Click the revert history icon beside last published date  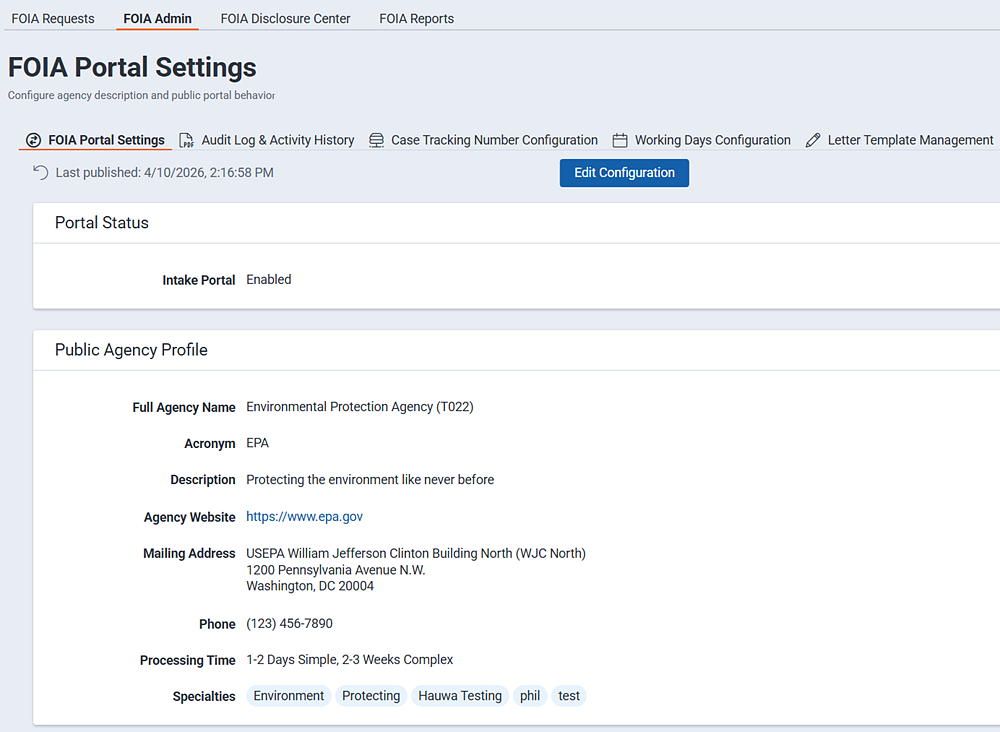tap(38, 172)
